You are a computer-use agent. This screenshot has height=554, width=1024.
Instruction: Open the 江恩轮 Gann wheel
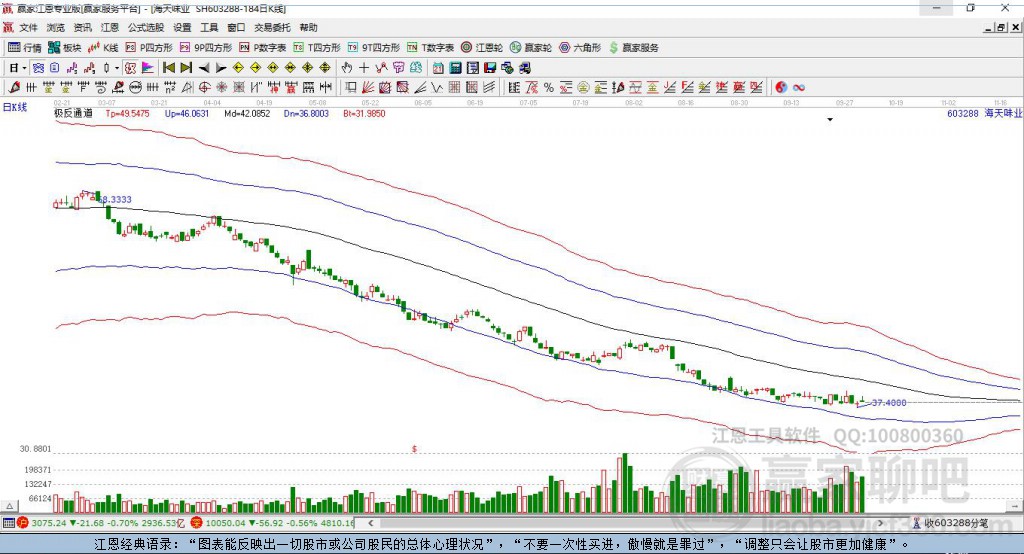tap(482, 48)
